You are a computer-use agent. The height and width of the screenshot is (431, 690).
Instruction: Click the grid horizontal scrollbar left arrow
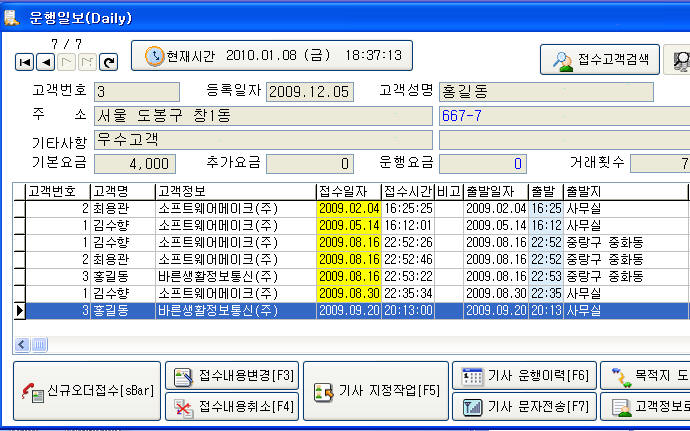[x=22, y=345]
